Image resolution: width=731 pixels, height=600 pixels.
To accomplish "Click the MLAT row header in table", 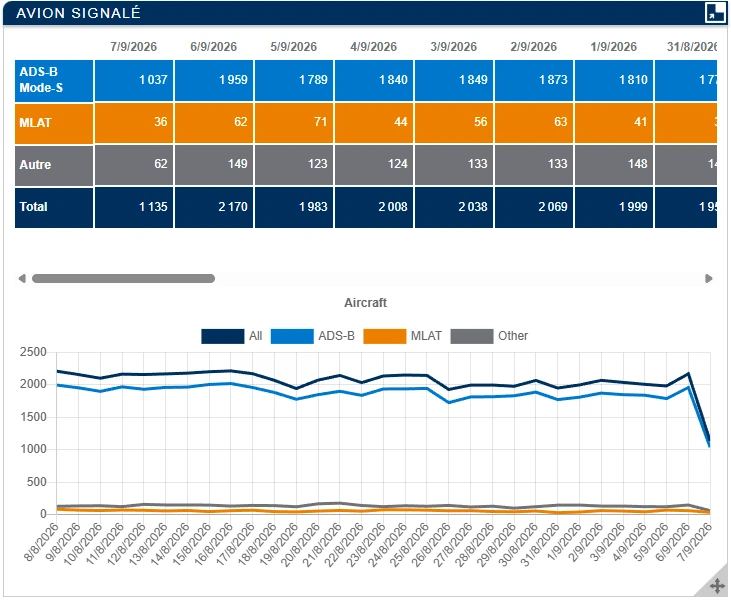I will coord(54,123).
